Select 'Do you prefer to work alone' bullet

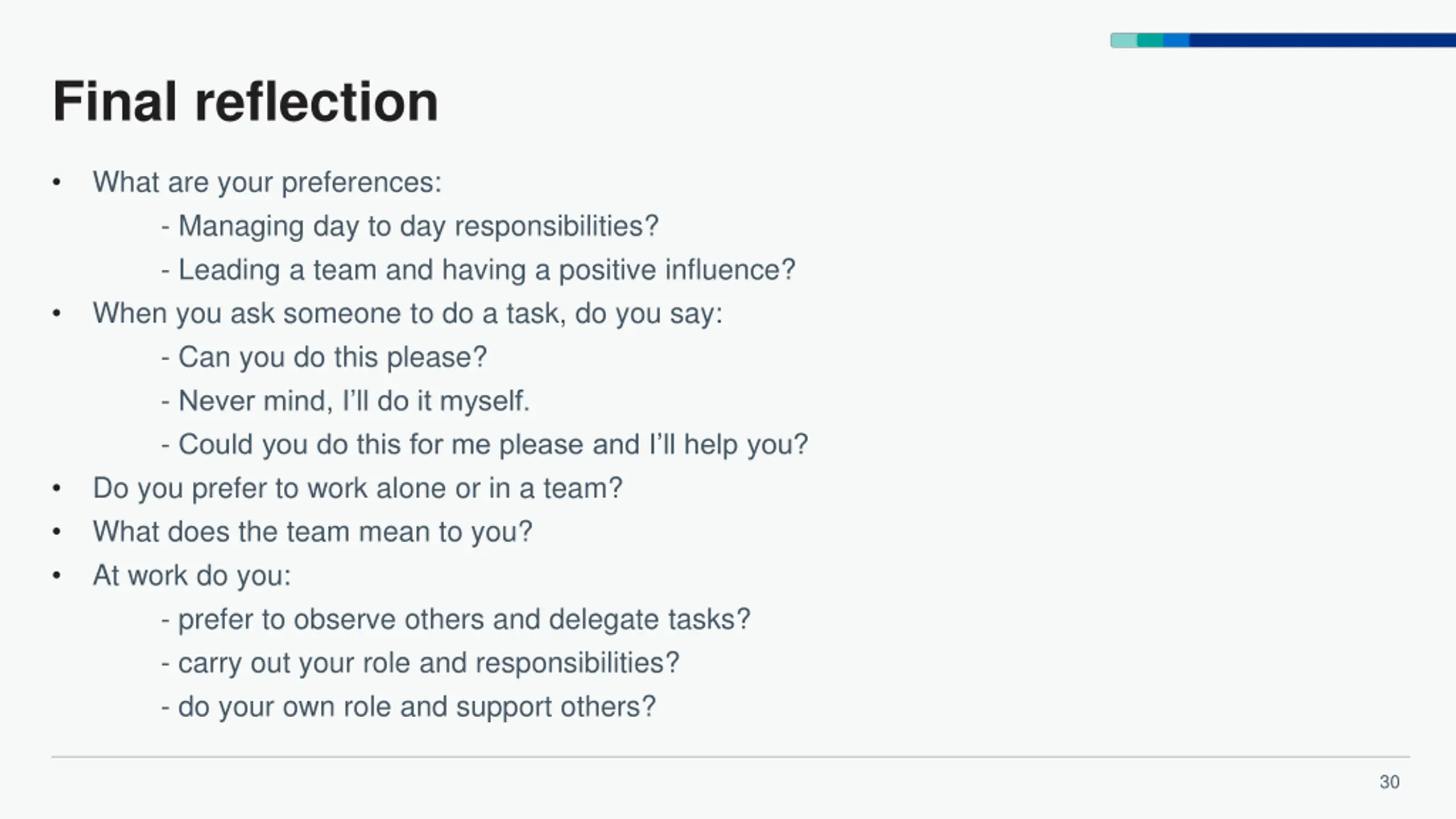click(x=358, y=489)
